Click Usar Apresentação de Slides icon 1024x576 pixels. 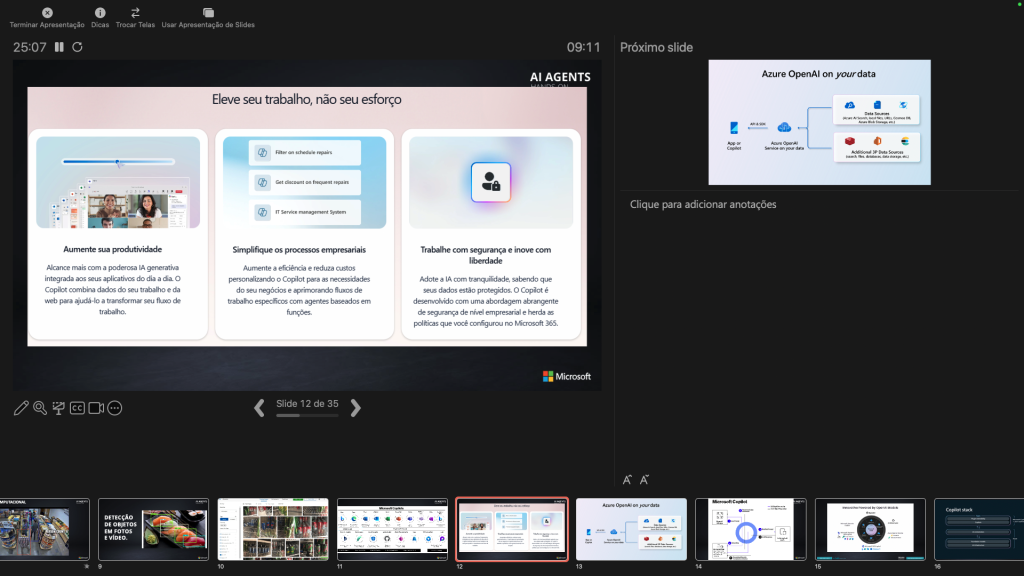click(208, 12)
